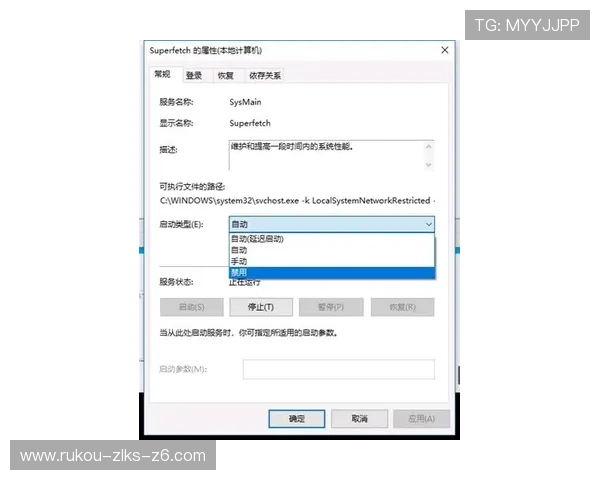Switch to the 常规 tab
The height and width of the screenshot is (480, 600).
(x=162, y=74)
